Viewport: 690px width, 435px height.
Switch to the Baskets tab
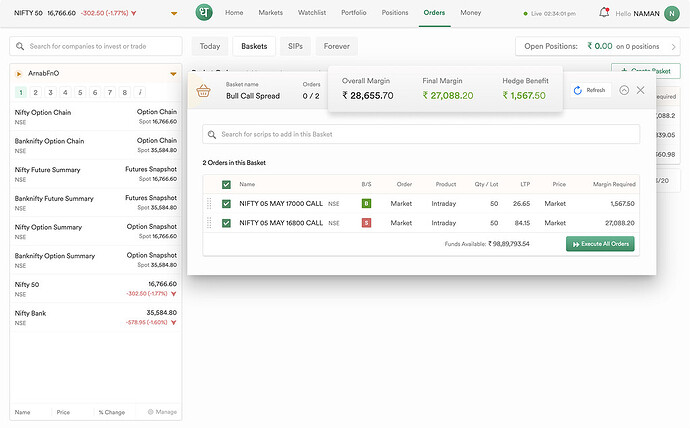coord(254,46)
